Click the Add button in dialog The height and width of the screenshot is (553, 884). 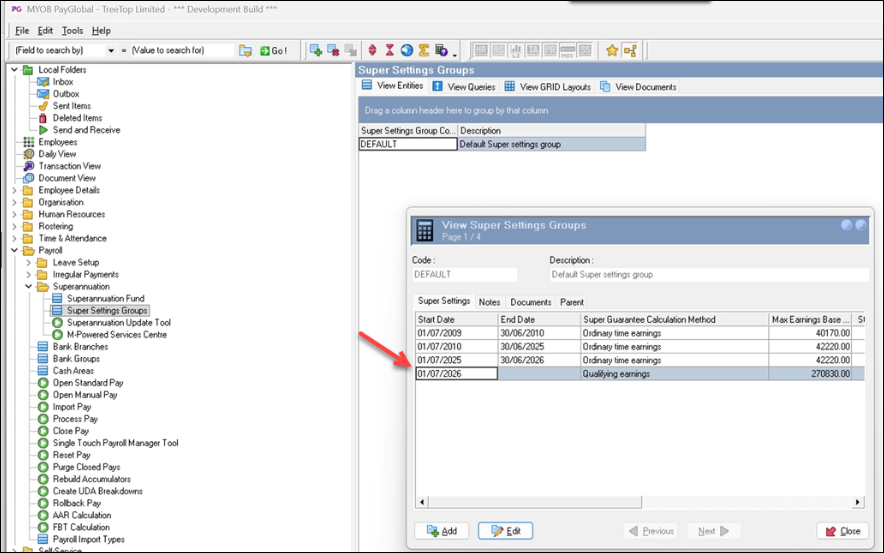[x=441, y=531]
